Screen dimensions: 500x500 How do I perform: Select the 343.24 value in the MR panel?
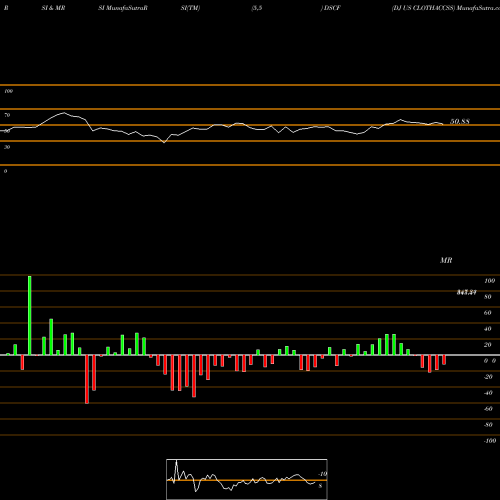[x=466, y=292]
